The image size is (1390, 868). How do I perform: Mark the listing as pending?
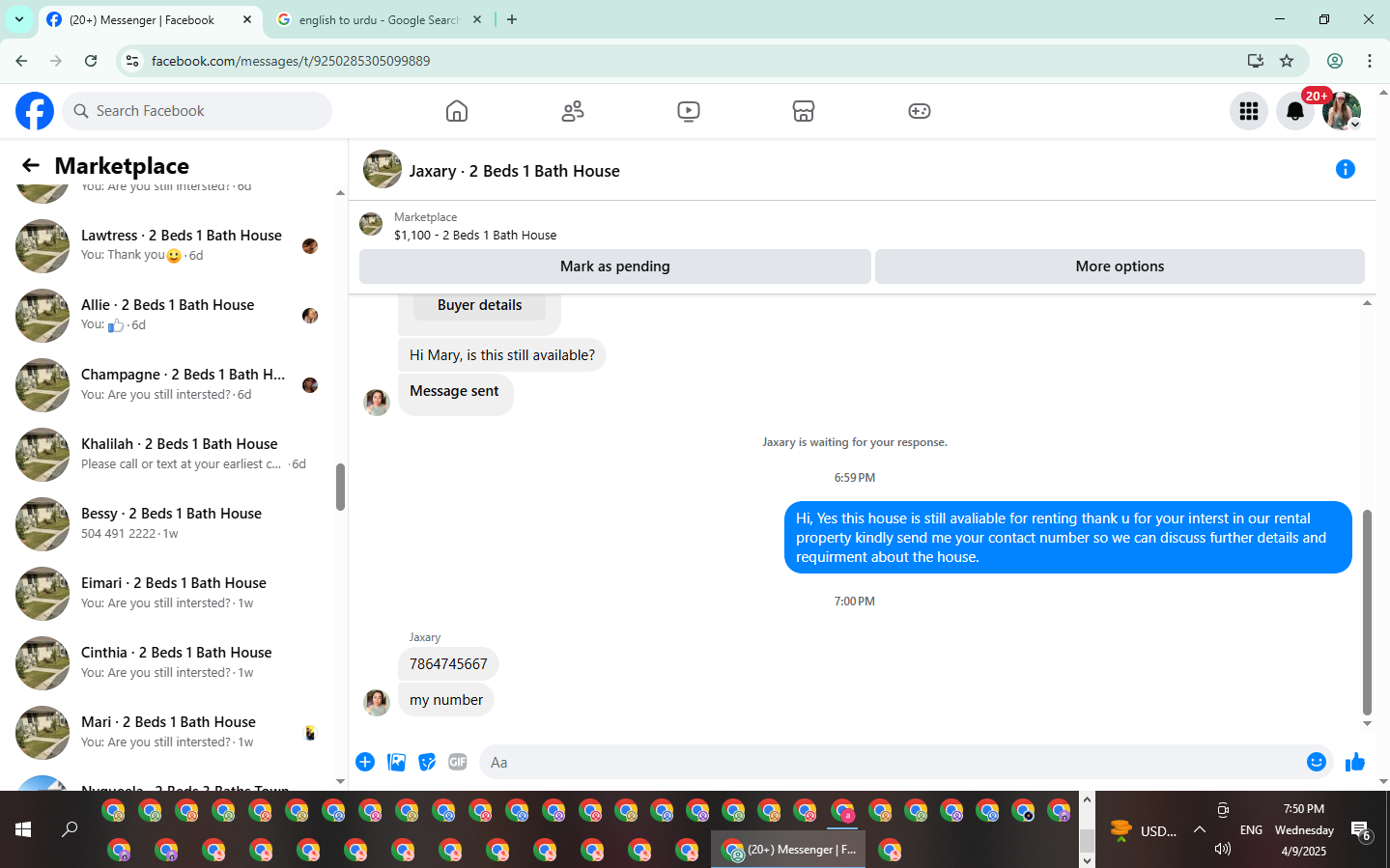(615, 266)
